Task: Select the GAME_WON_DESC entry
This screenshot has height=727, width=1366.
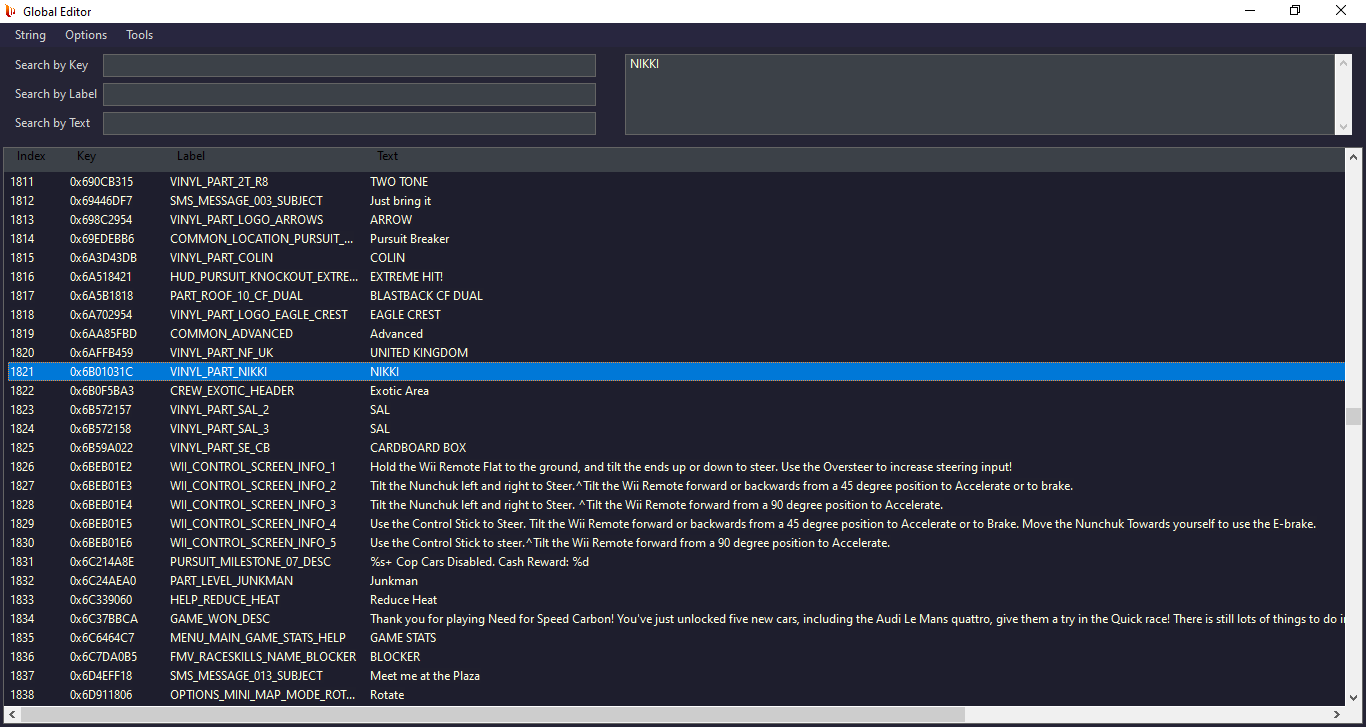Action: coord(219,619)
